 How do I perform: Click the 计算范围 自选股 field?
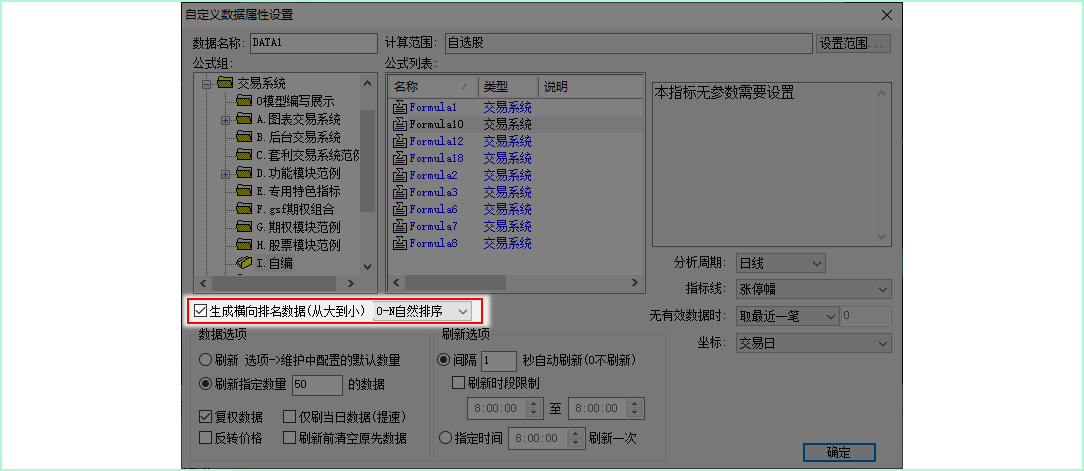[x=628, y=43]
